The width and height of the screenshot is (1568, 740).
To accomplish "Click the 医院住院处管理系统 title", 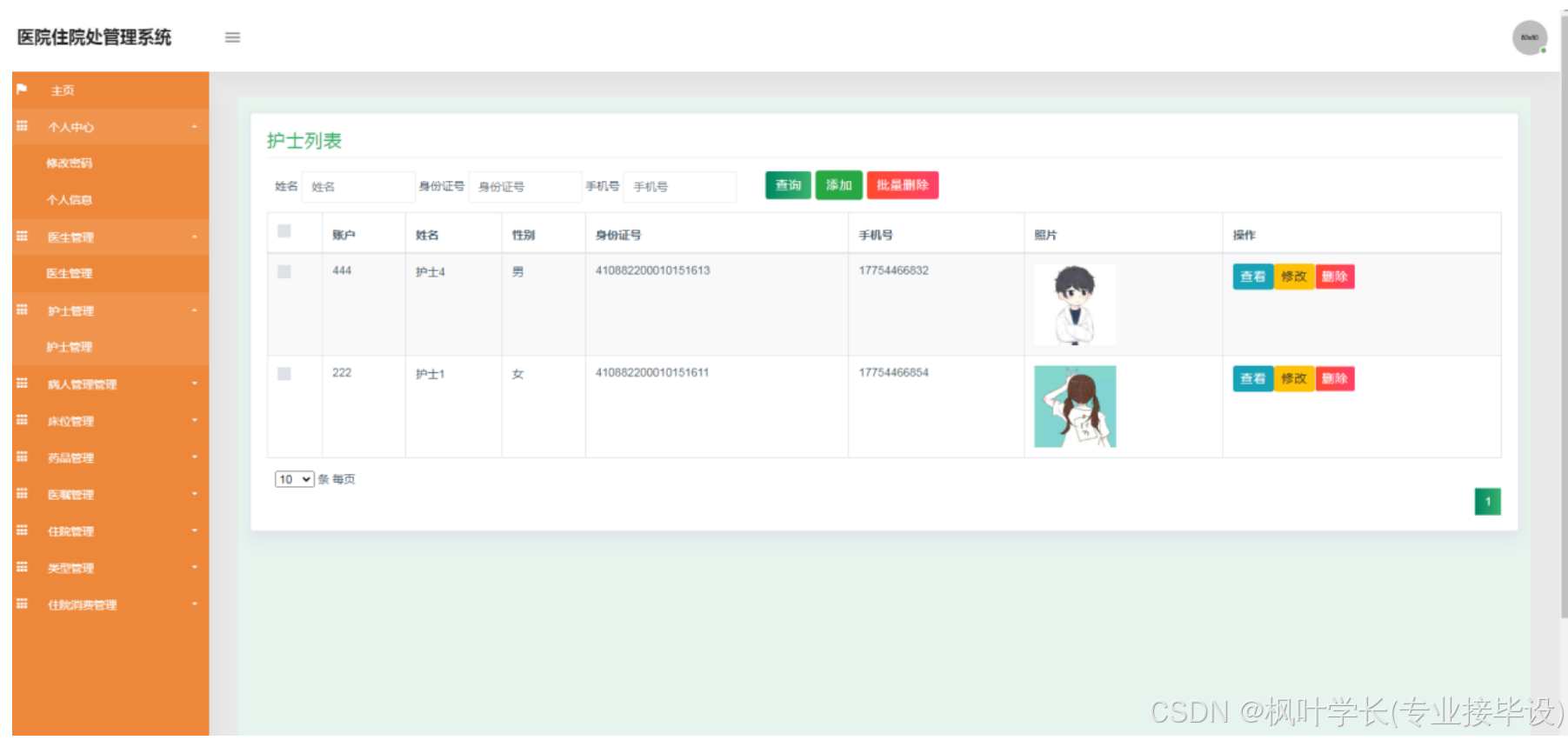I will pos(94,37).
